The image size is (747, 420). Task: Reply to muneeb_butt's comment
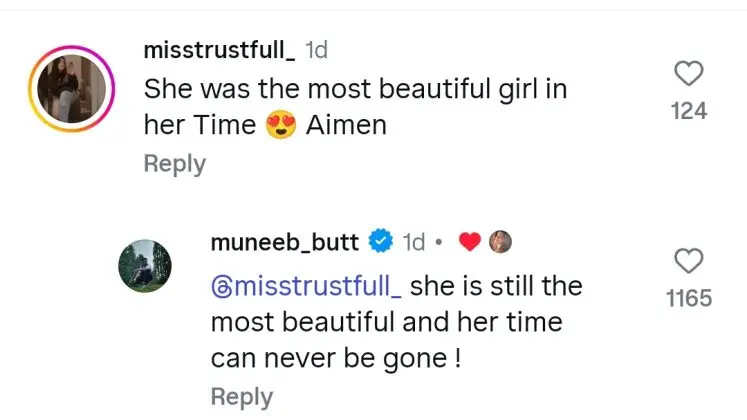(243, 396)
